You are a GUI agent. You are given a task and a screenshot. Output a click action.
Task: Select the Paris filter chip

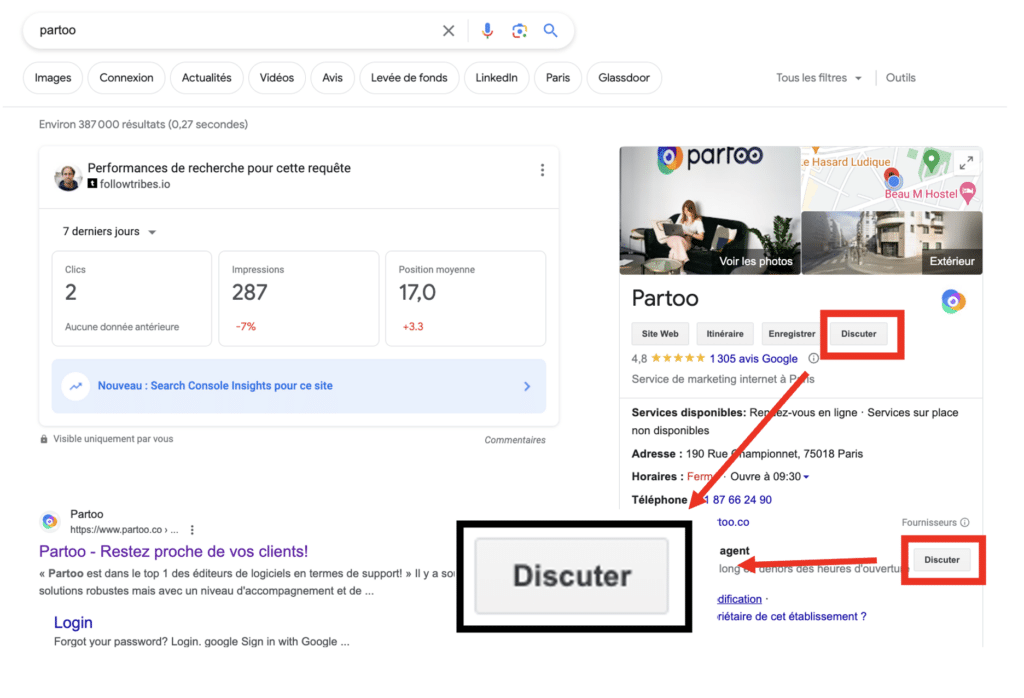click(558, 78)
